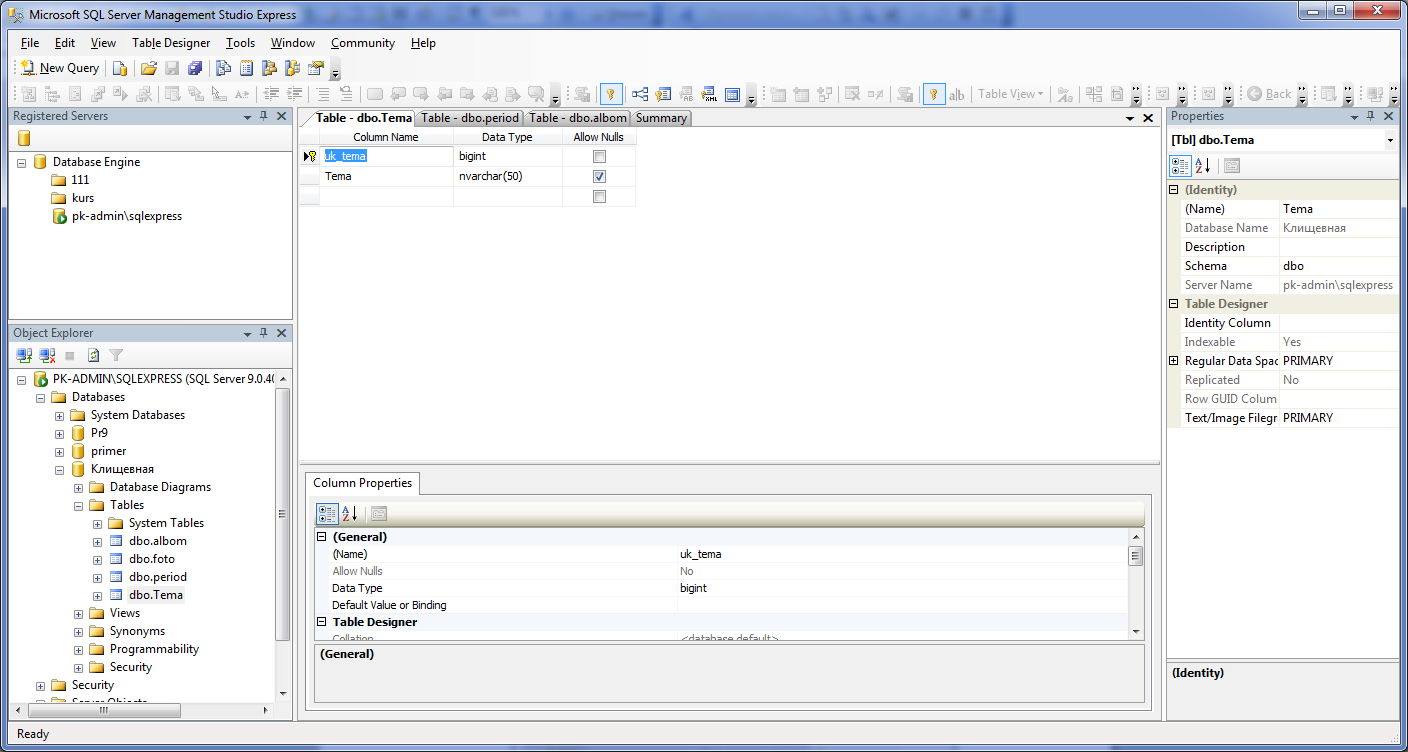Click the Back navigation button
The image size is (1408, 752).
[1270, 94]
